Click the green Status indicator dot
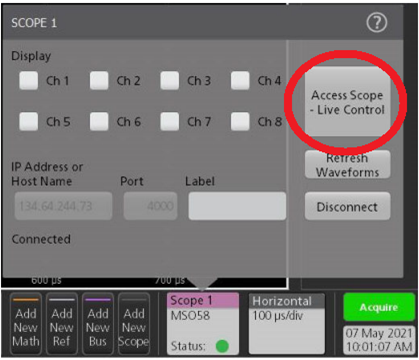 pyautogui.click(x=222, y=346)
